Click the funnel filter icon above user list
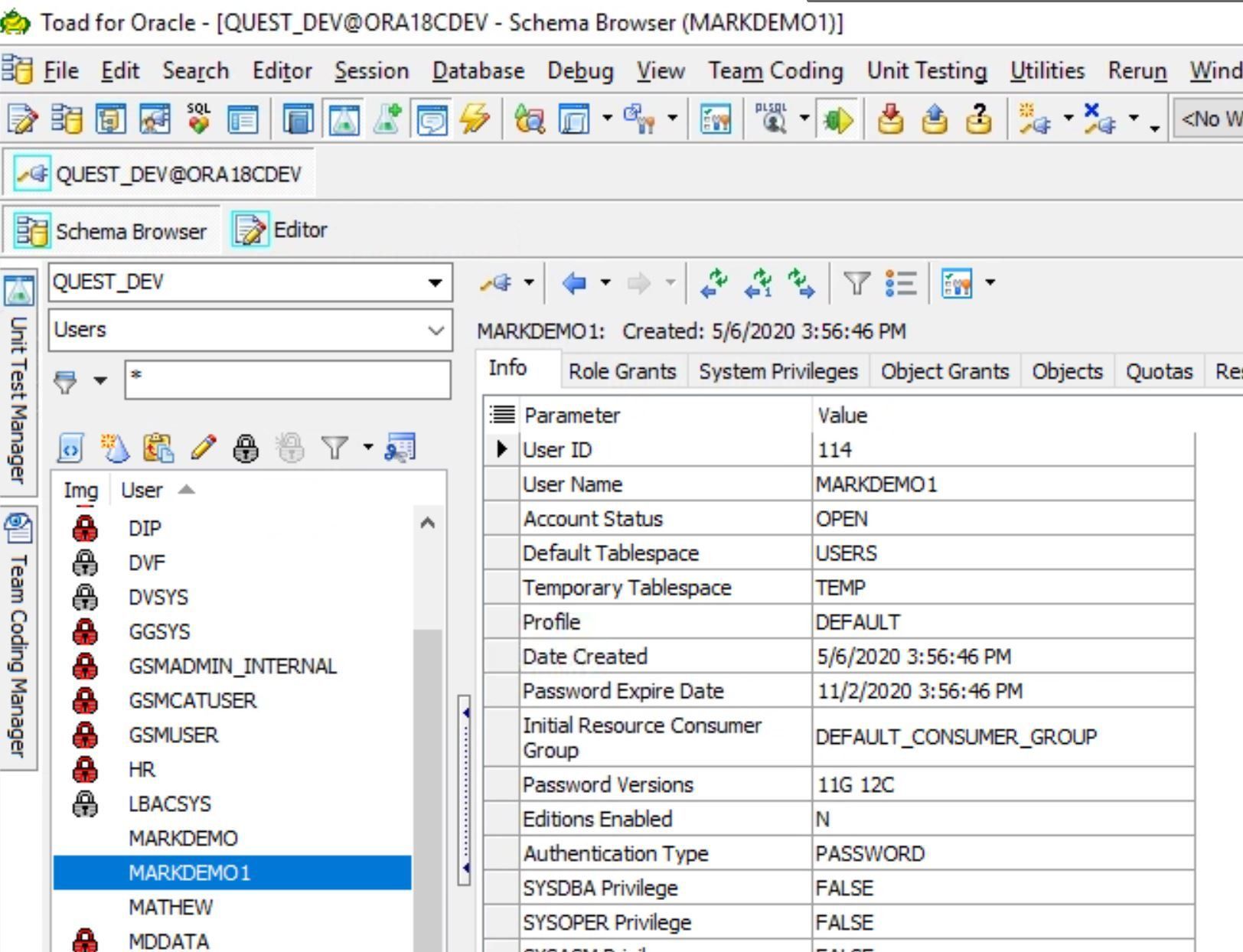 point(334,448)
